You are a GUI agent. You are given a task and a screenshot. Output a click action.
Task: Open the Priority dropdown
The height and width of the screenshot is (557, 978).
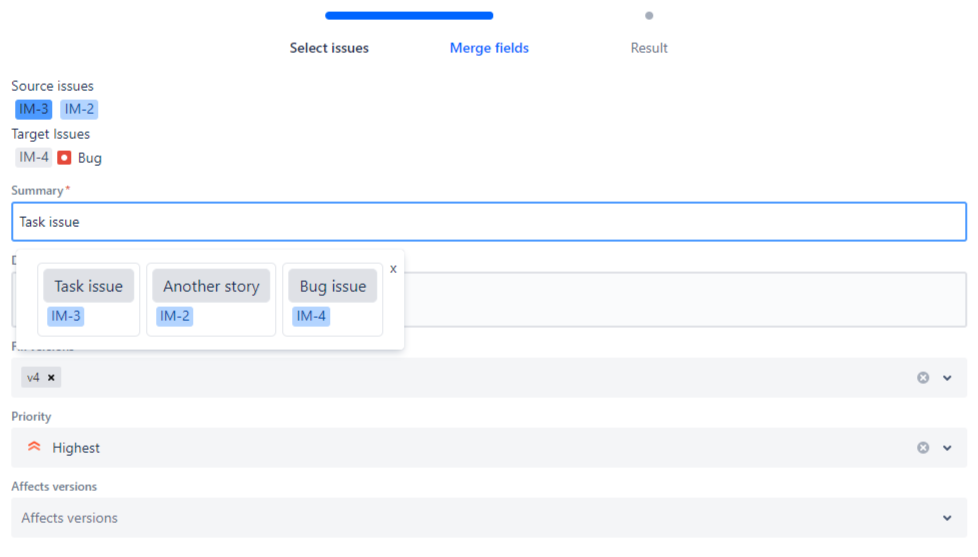click(947, 448)
